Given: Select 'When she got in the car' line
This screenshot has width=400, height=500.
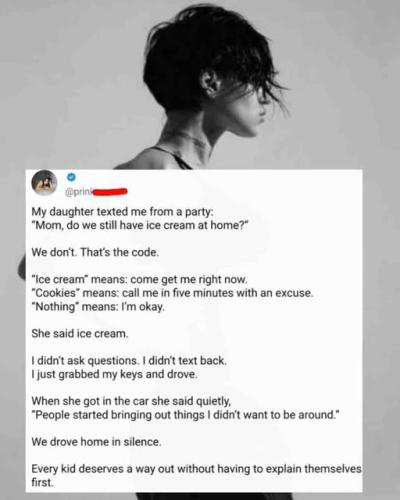Looking at the screenshot, I should [131, 401].
